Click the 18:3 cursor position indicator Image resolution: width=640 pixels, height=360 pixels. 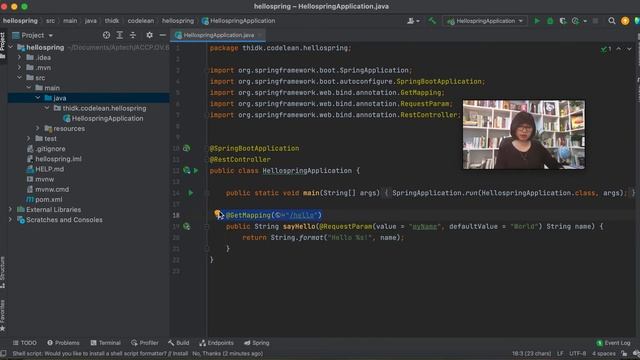[x=531, y=353]
